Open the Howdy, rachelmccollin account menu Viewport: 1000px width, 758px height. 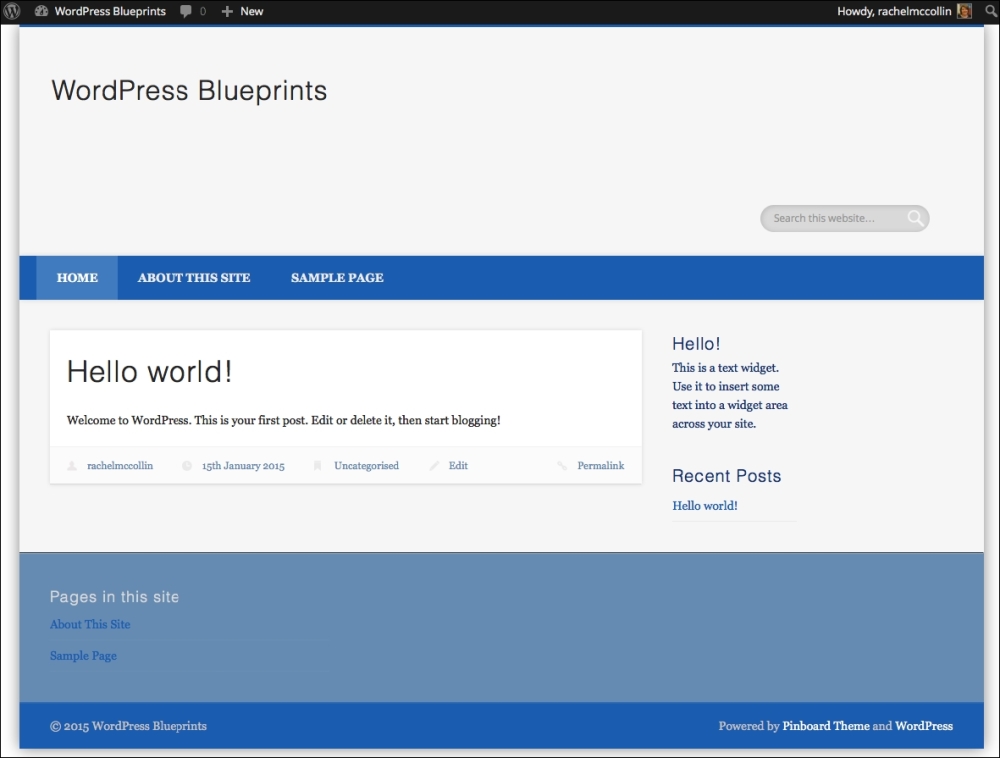tap(894, 11)
